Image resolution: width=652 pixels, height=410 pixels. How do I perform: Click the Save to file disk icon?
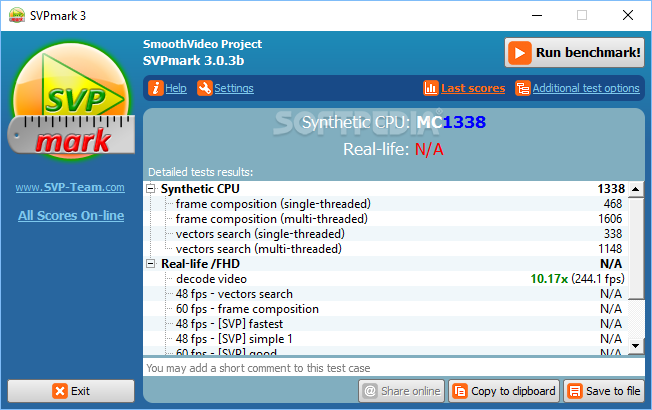pyautogui.click(x=575, y=391)
